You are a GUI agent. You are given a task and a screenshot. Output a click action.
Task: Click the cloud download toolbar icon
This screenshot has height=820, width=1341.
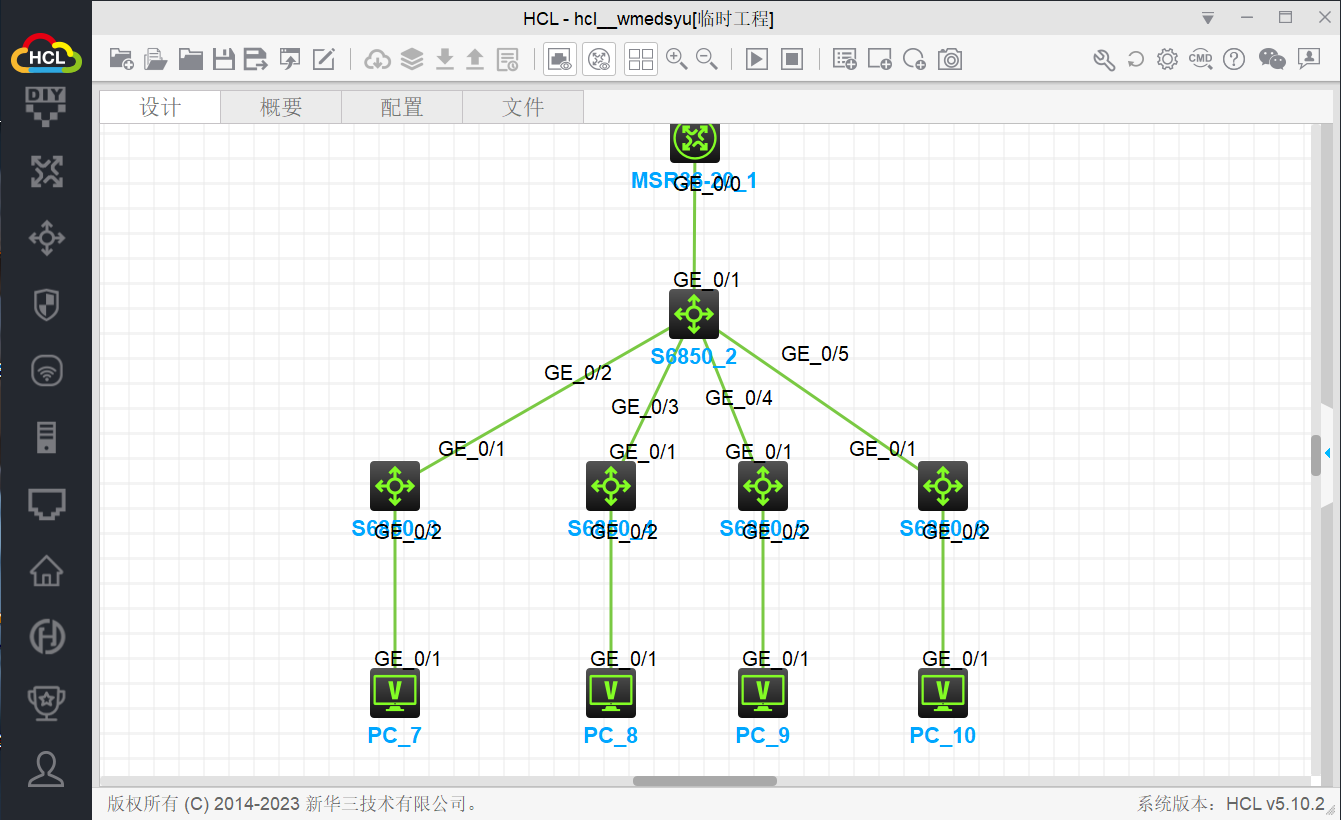click(378, 59)
